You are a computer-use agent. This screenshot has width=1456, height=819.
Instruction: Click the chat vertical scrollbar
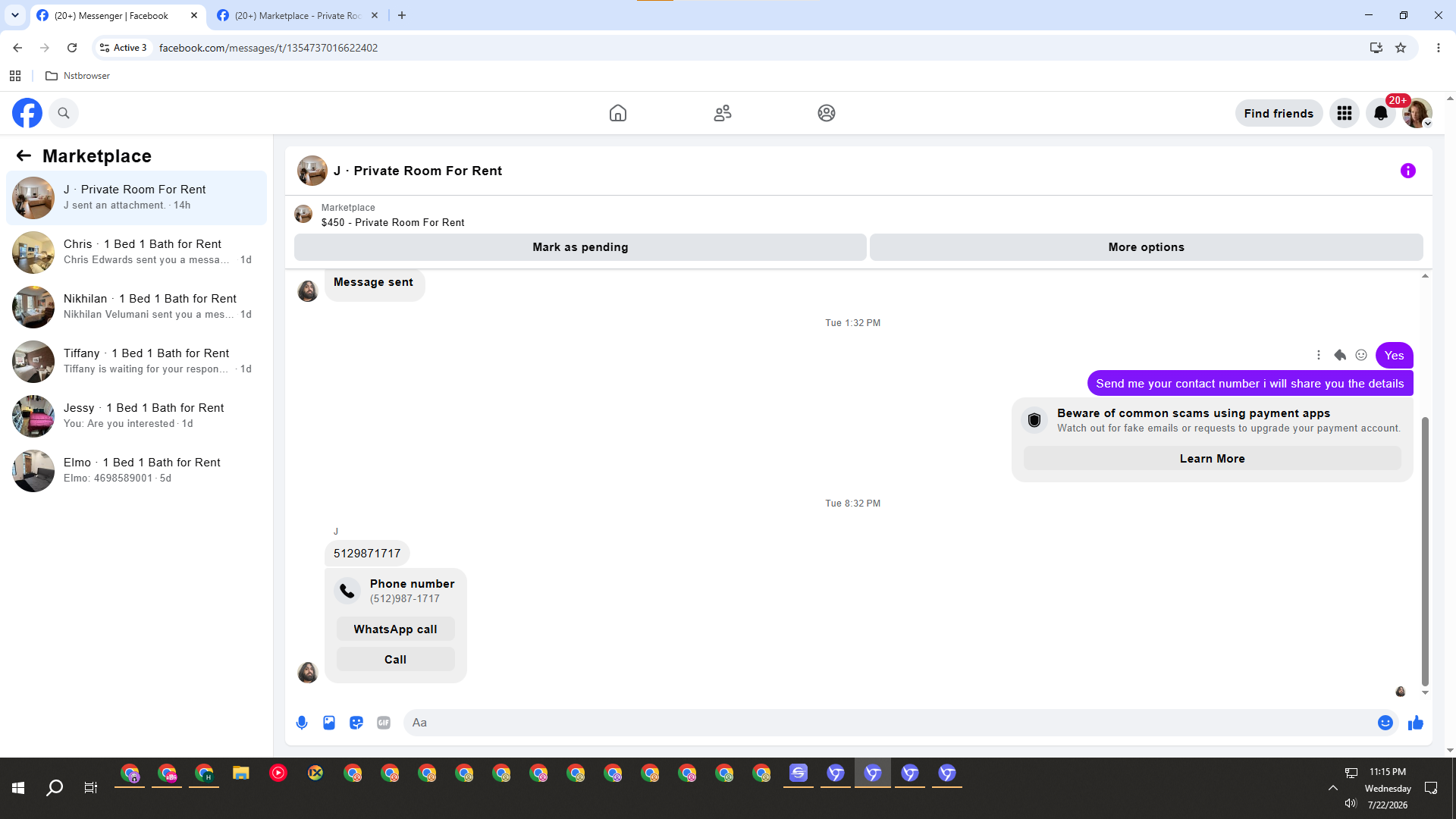pos(1425,551)
